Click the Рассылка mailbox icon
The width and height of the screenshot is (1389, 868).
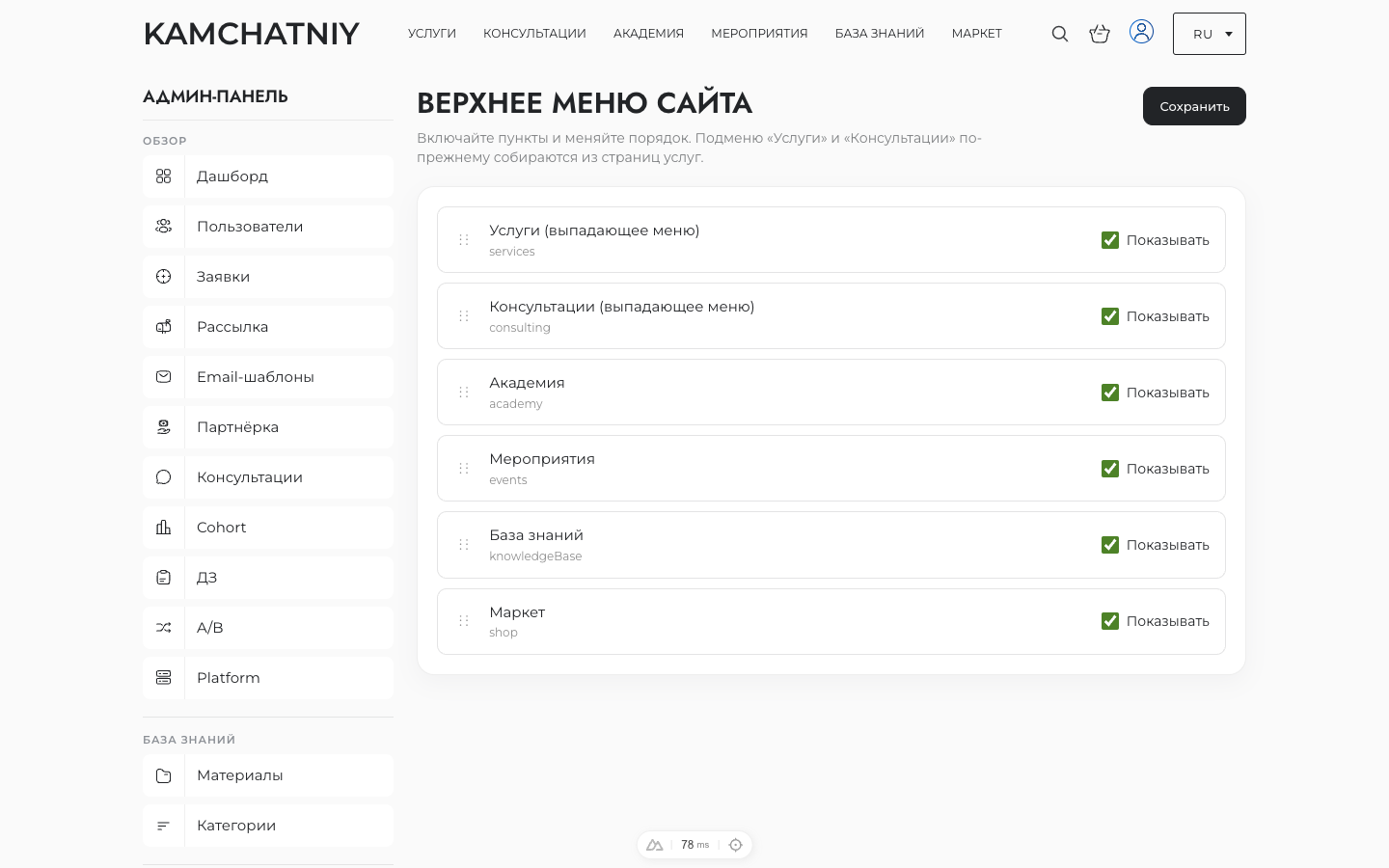tap(164, 327)
